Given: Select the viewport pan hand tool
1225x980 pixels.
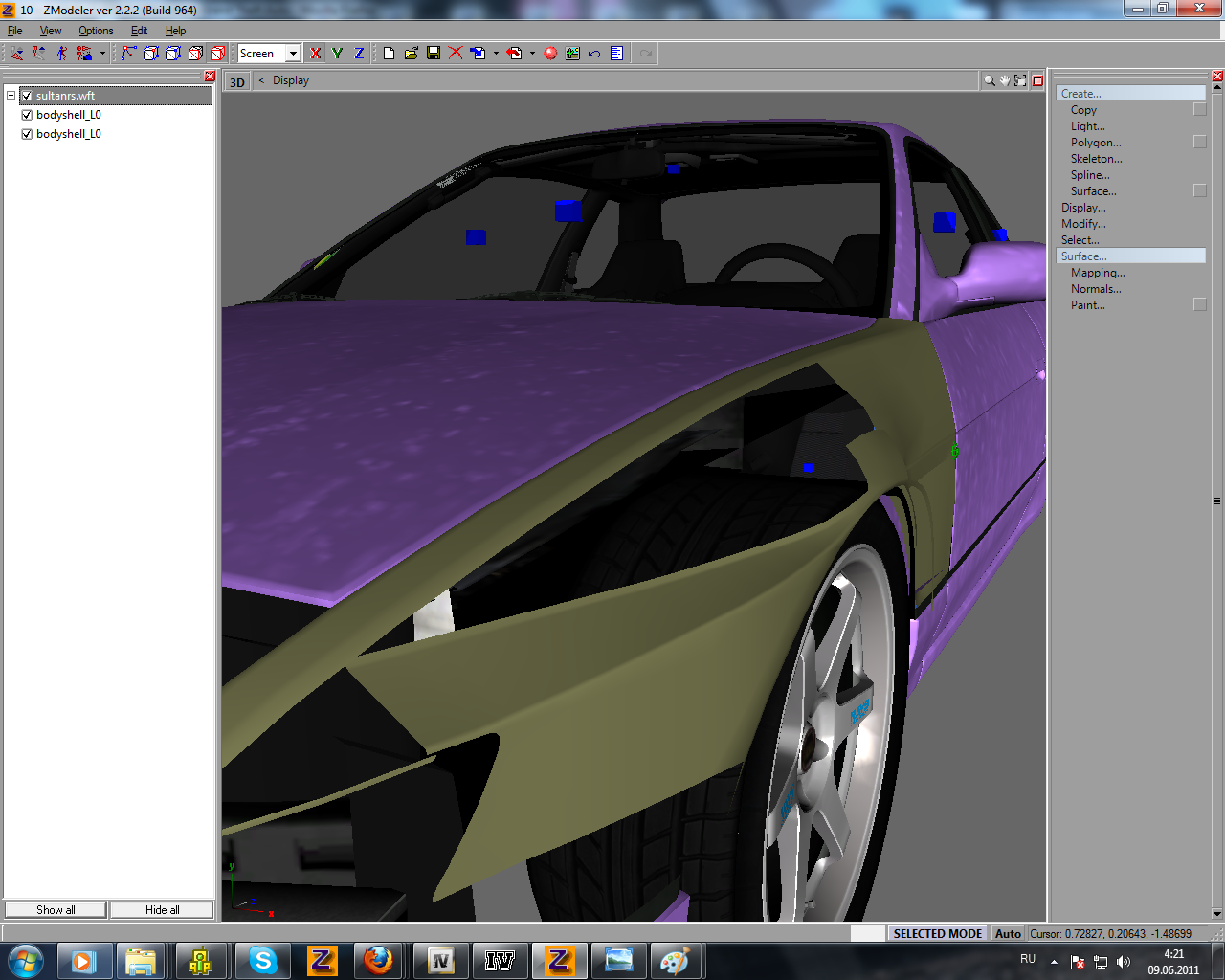Looking at the screenshot, I should pyautogui.click(x=1004, y=80).
